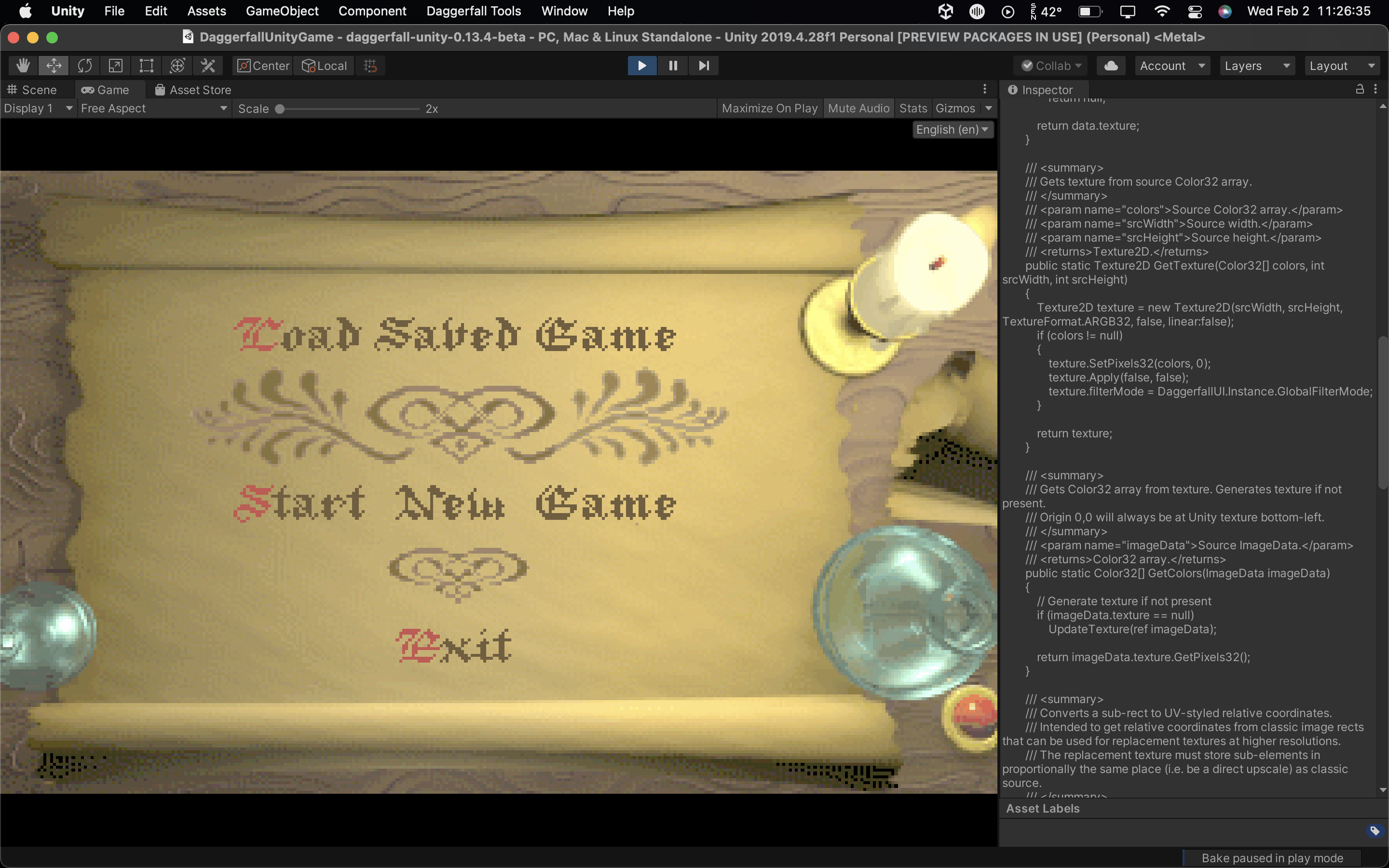Open the File menu
The height and width of the screenshot is (868, 1389).
tap(114, 11)
